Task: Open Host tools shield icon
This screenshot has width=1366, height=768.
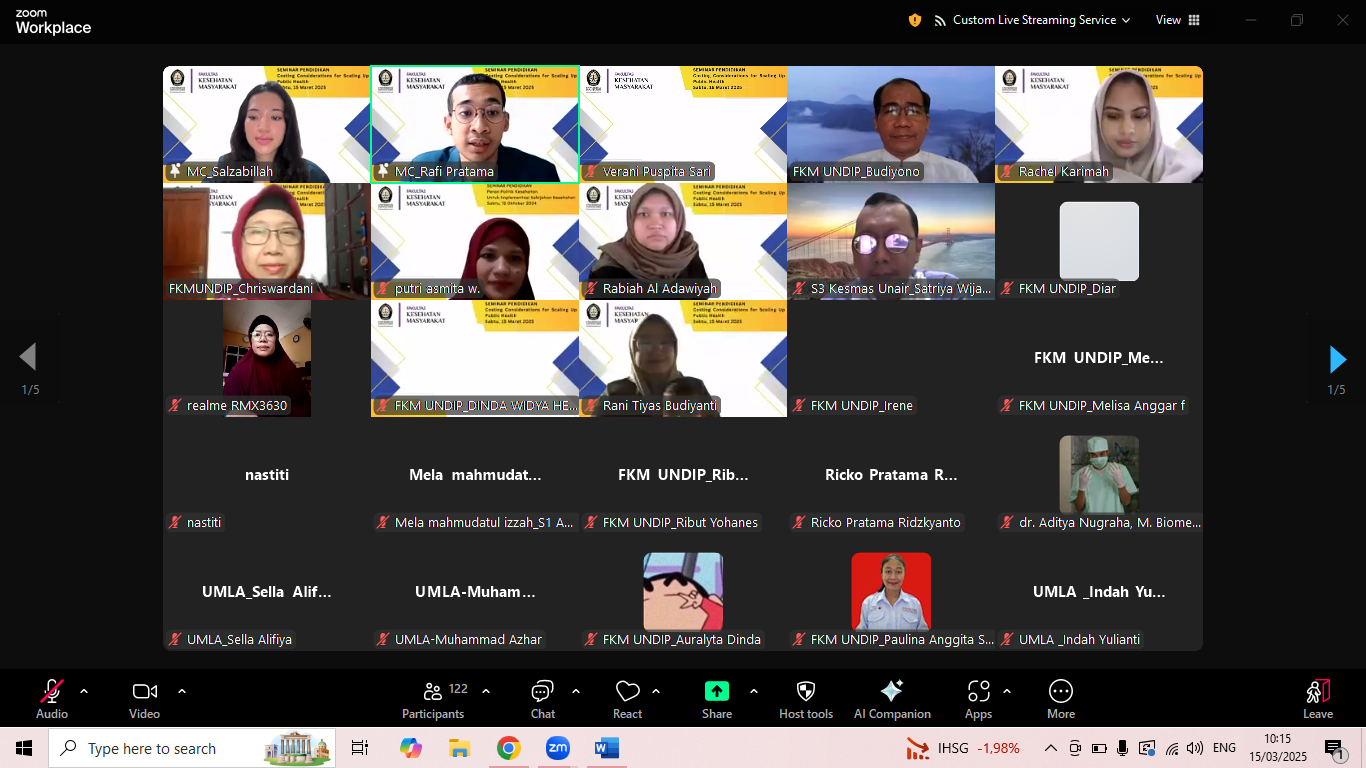Action: pyautogui.click(x=805, y=692)
